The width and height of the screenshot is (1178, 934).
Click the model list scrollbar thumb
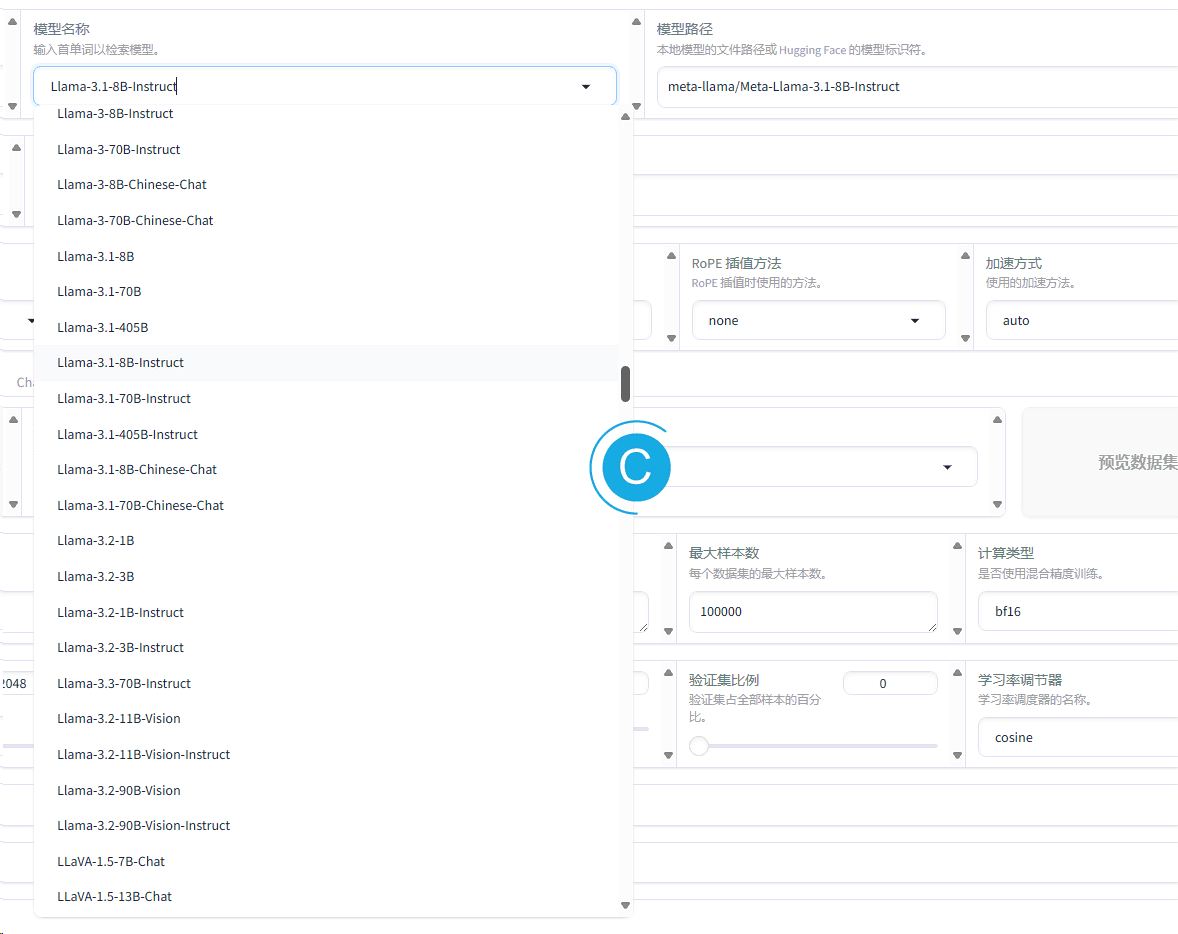tap(625, 384)
